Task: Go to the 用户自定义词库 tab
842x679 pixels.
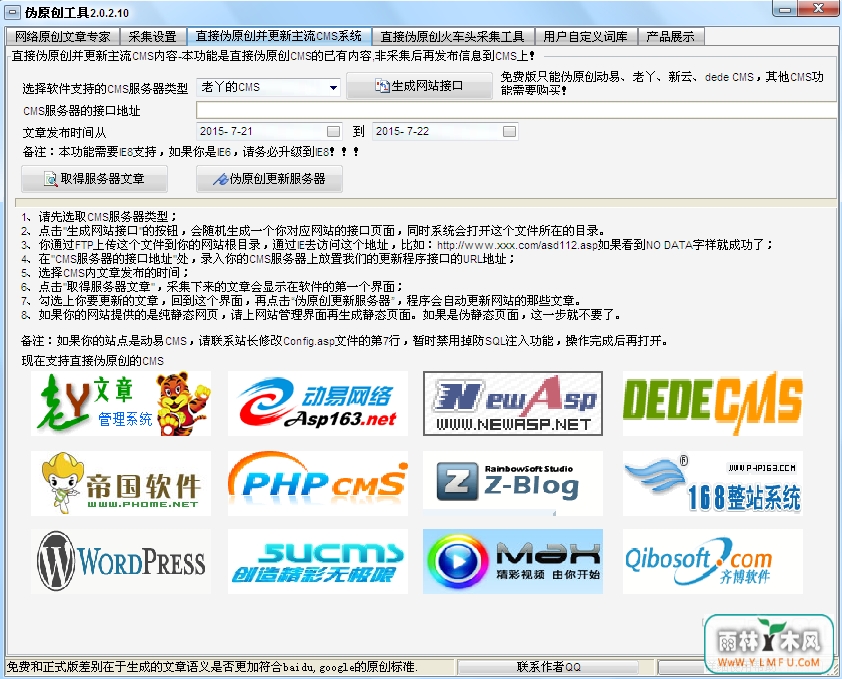Action: [x=585, y=37]
